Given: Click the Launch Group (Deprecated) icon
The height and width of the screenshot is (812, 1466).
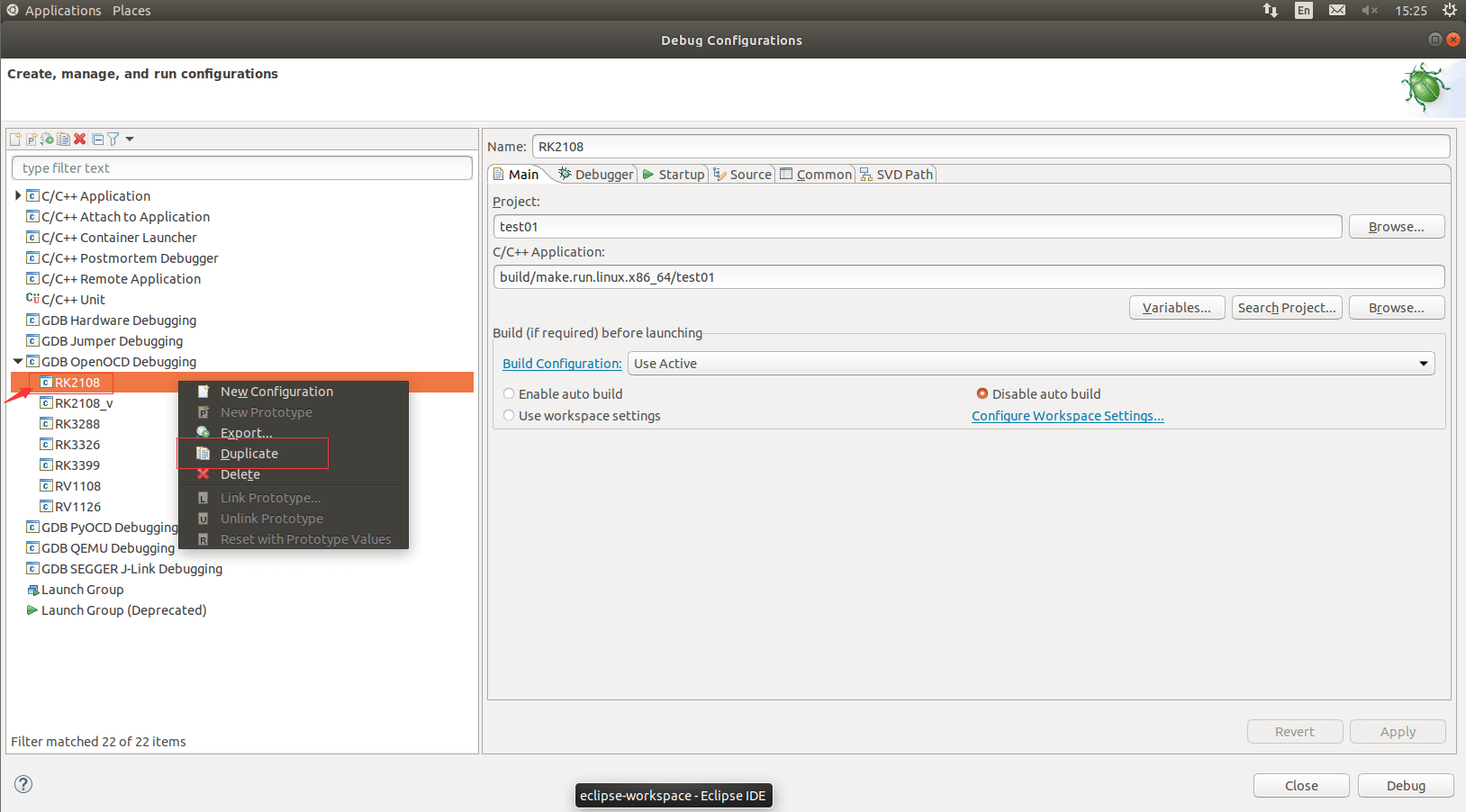Looking at the screenshot, I should pyautogui.click(x=32, y=609).
